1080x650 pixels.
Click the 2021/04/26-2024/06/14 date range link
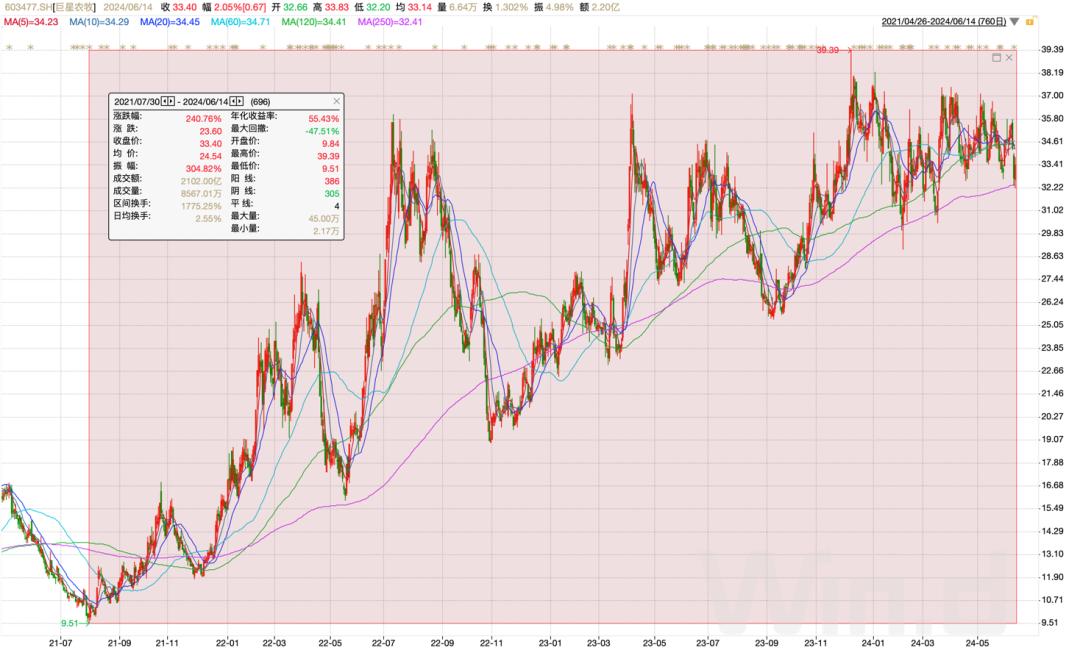tap(943, 21)
